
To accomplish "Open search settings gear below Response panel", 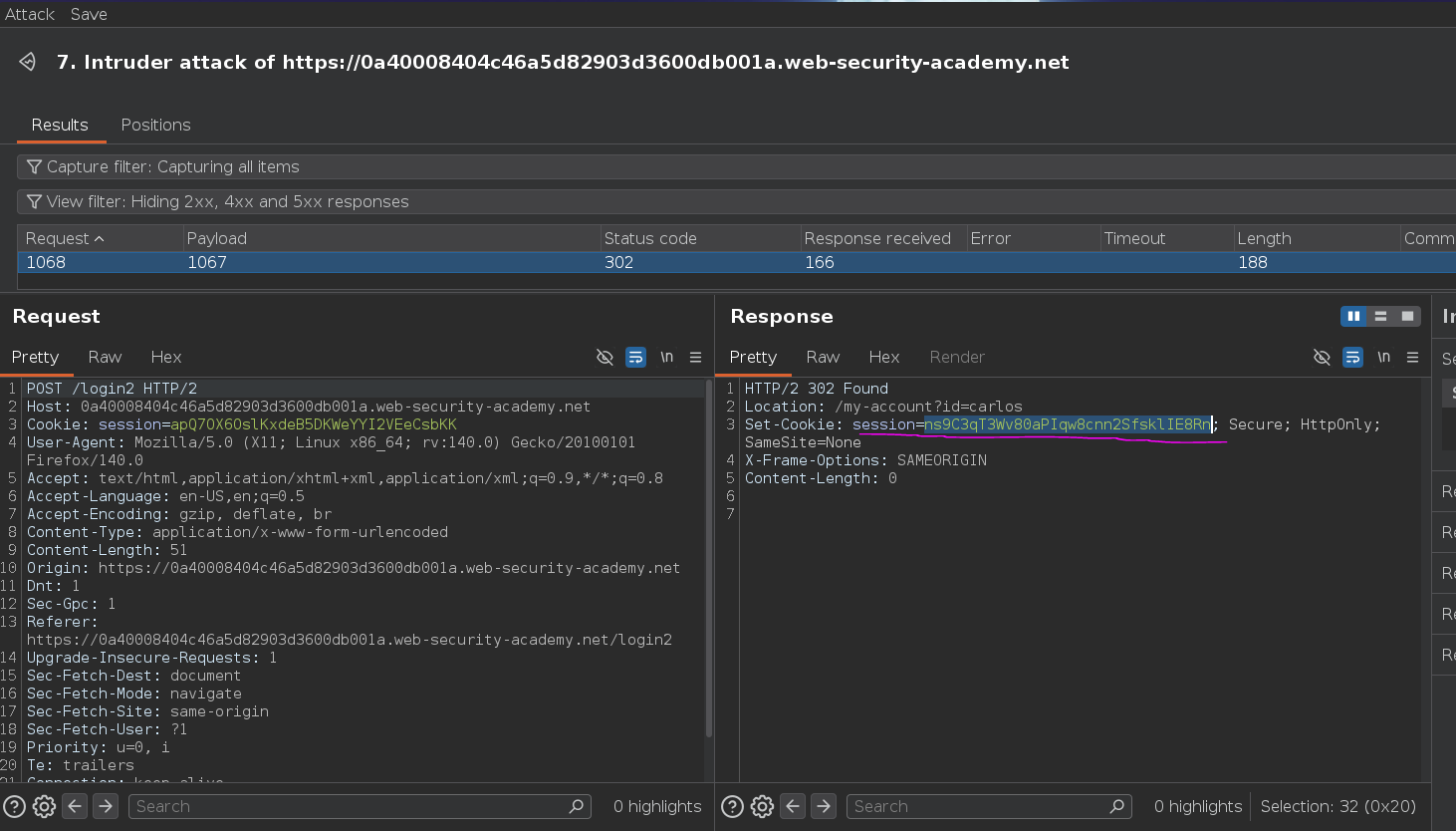I will click(x=762, y=806).
